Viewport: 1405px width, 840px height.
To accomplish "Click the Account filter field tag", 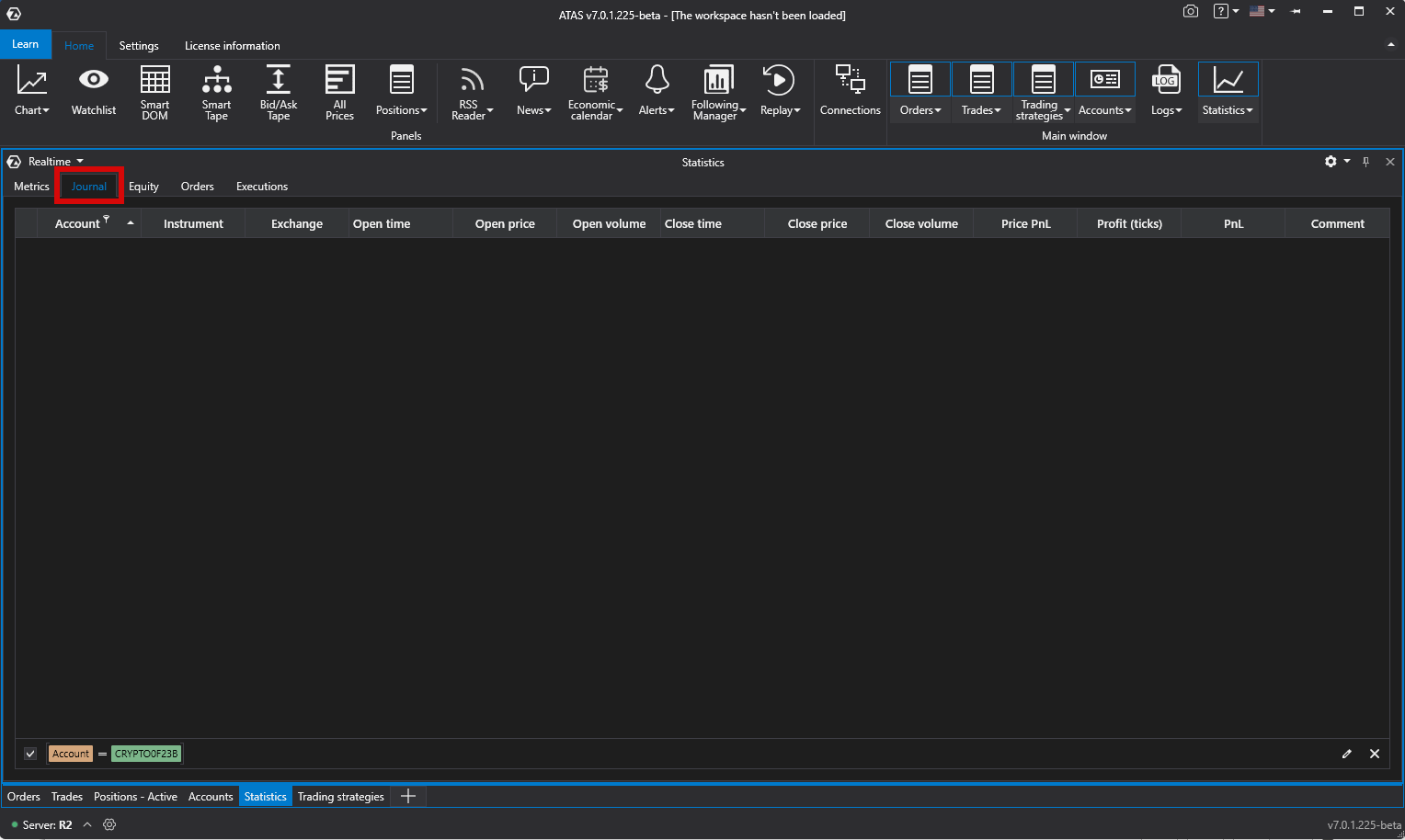I will point(71,754).
